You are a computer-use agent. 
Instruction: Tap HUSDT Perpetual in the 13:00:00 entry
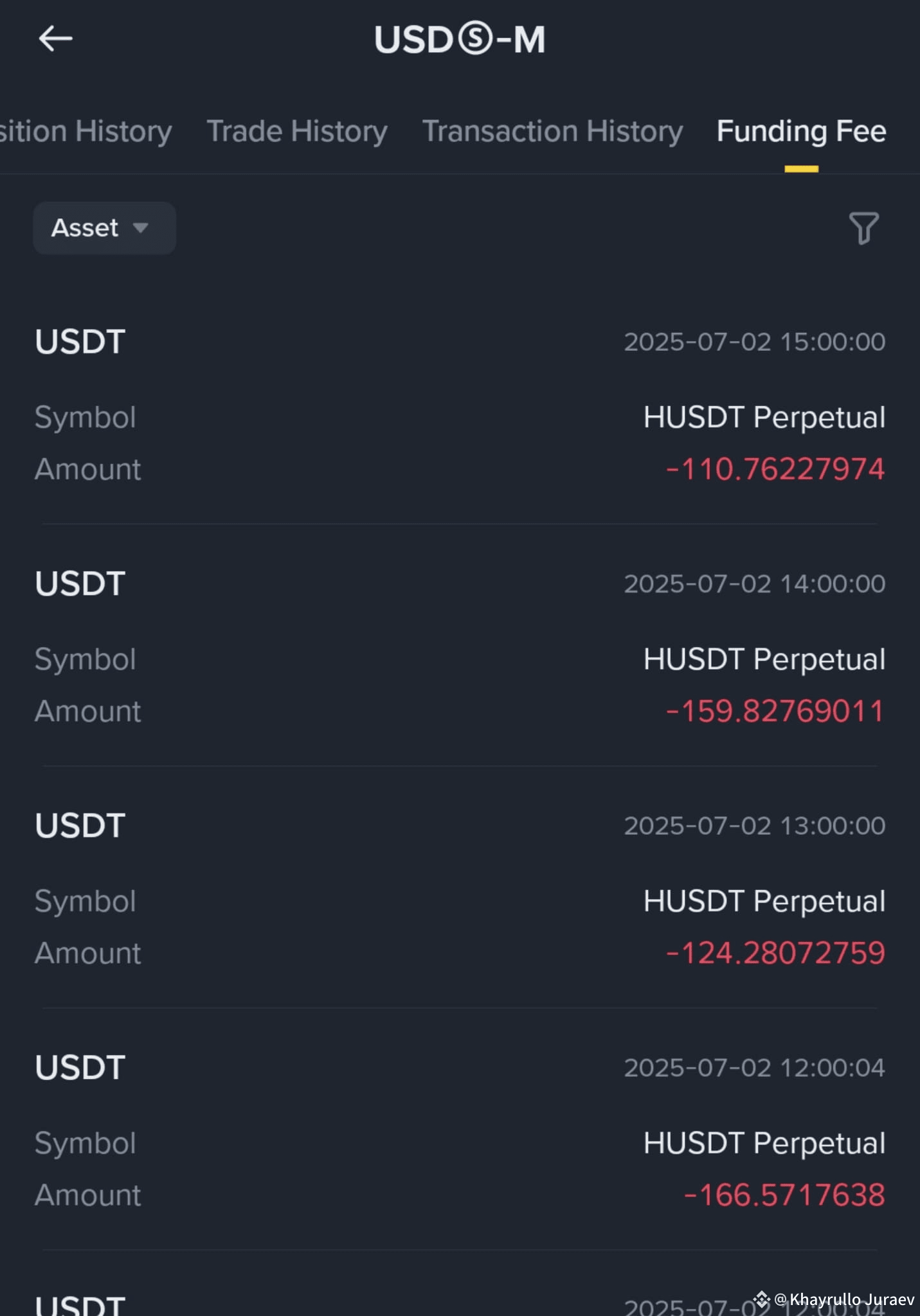pos(764,902)
